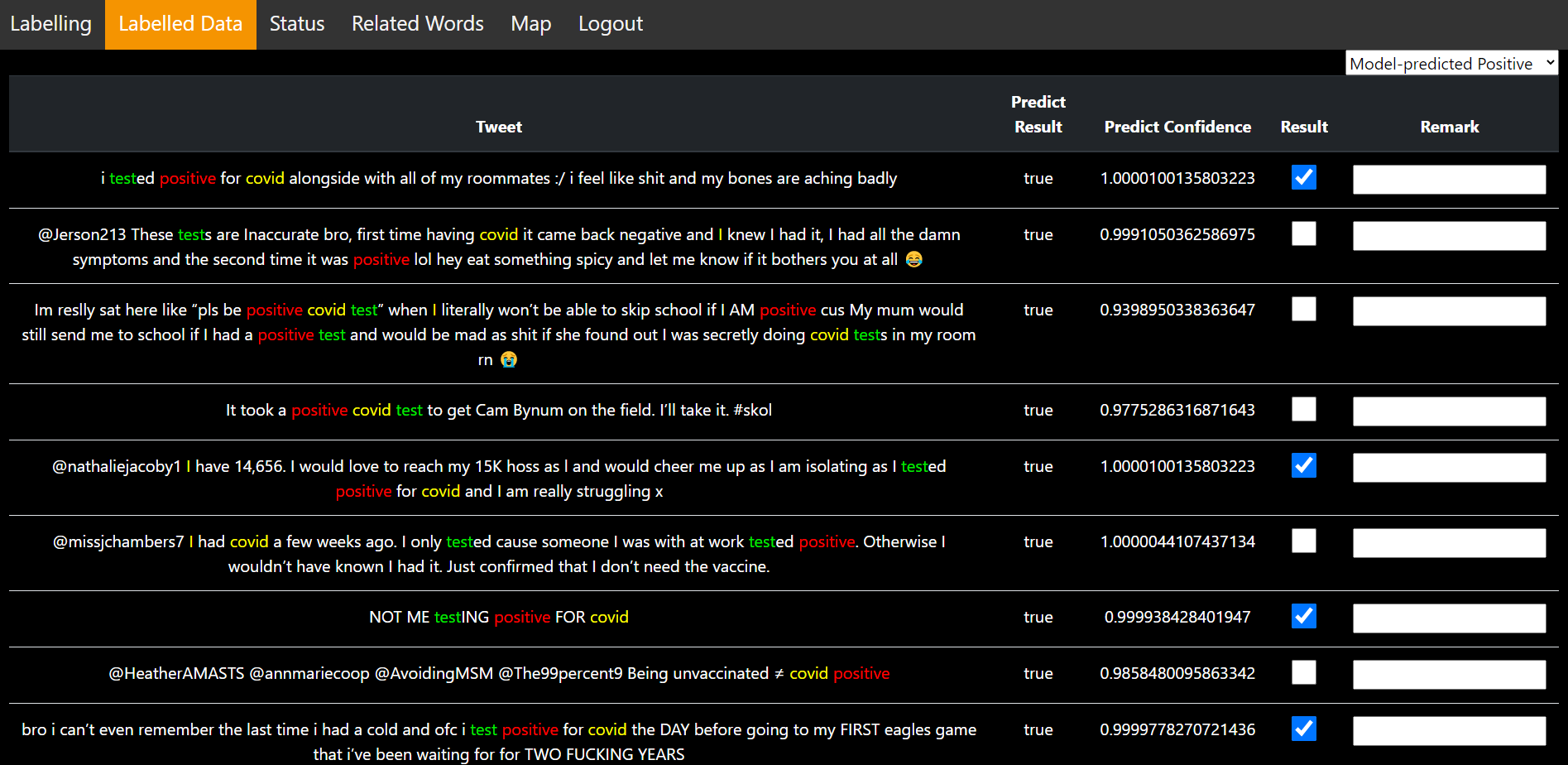This screenshot has height=765, width=1568.
Task: Click remark box for 'NOT ME testING' tweet
Action: point(1449,618)
